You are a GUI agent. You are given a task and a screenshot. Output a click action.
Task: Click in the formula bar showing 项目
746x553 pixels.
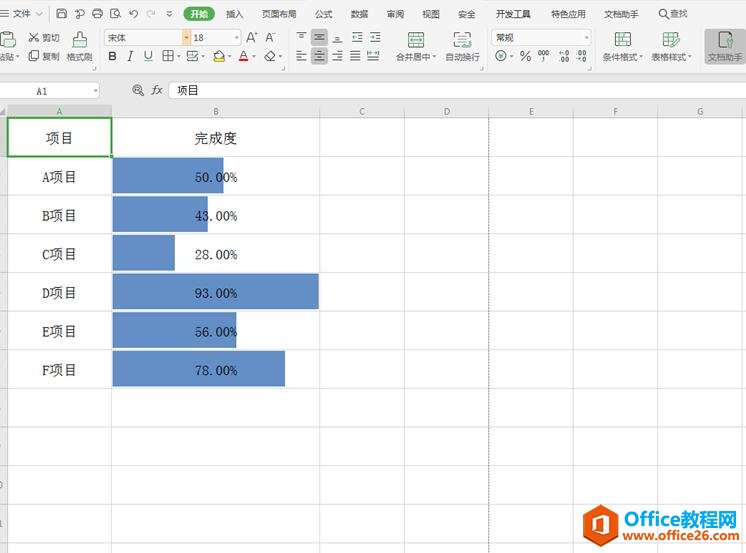point(457,90)
